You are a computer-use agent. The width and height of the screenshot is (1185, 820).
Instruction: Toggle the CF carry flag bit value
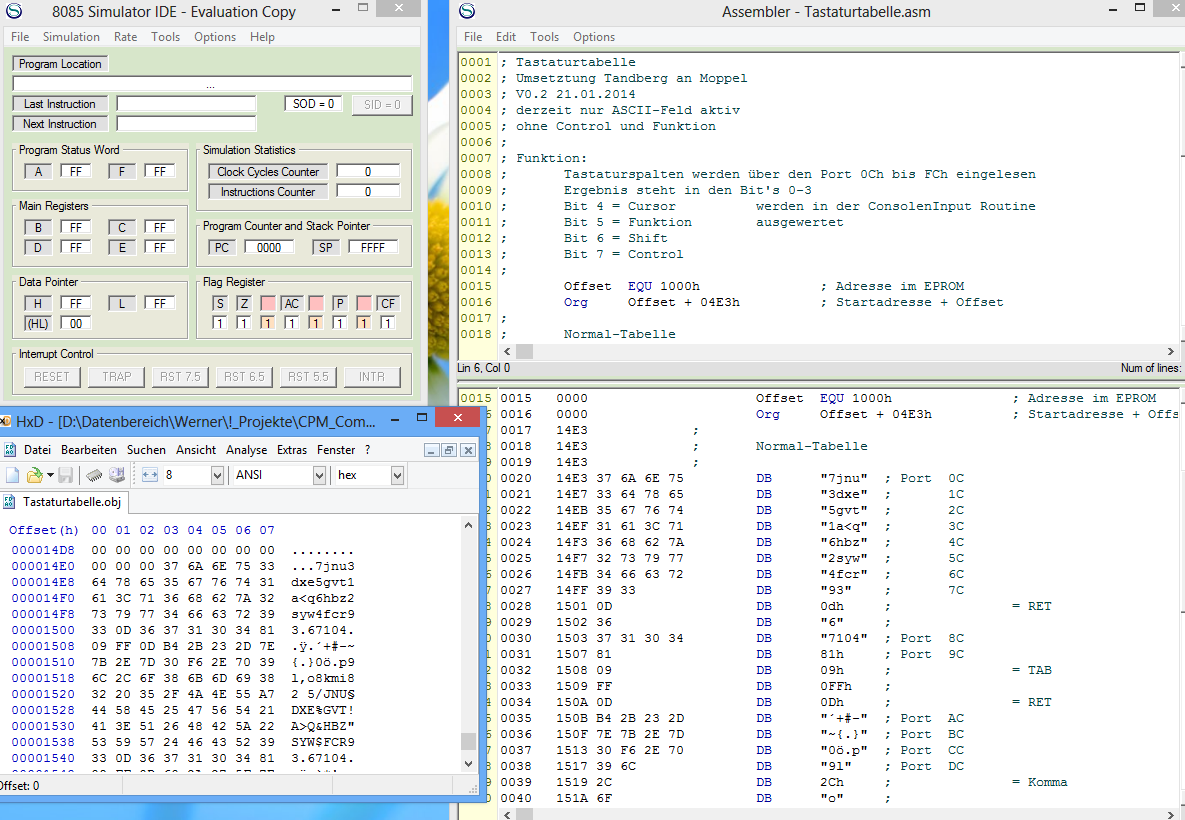point(387,323)
